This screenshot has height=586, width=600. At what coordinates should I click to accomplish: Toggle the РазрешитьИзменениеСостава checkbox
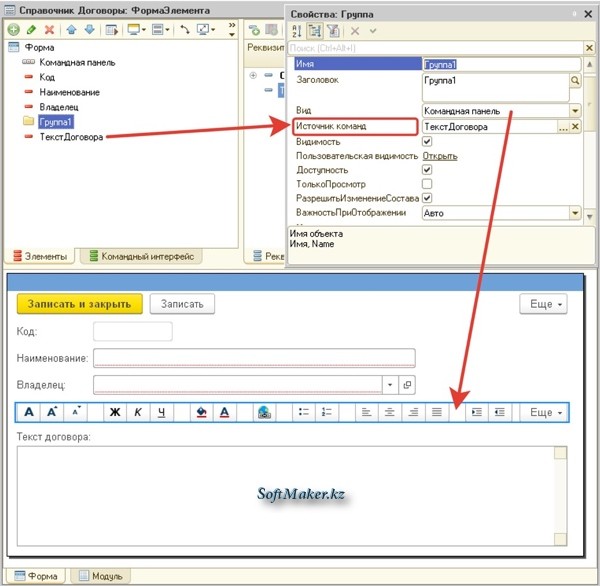coord(427,198)
